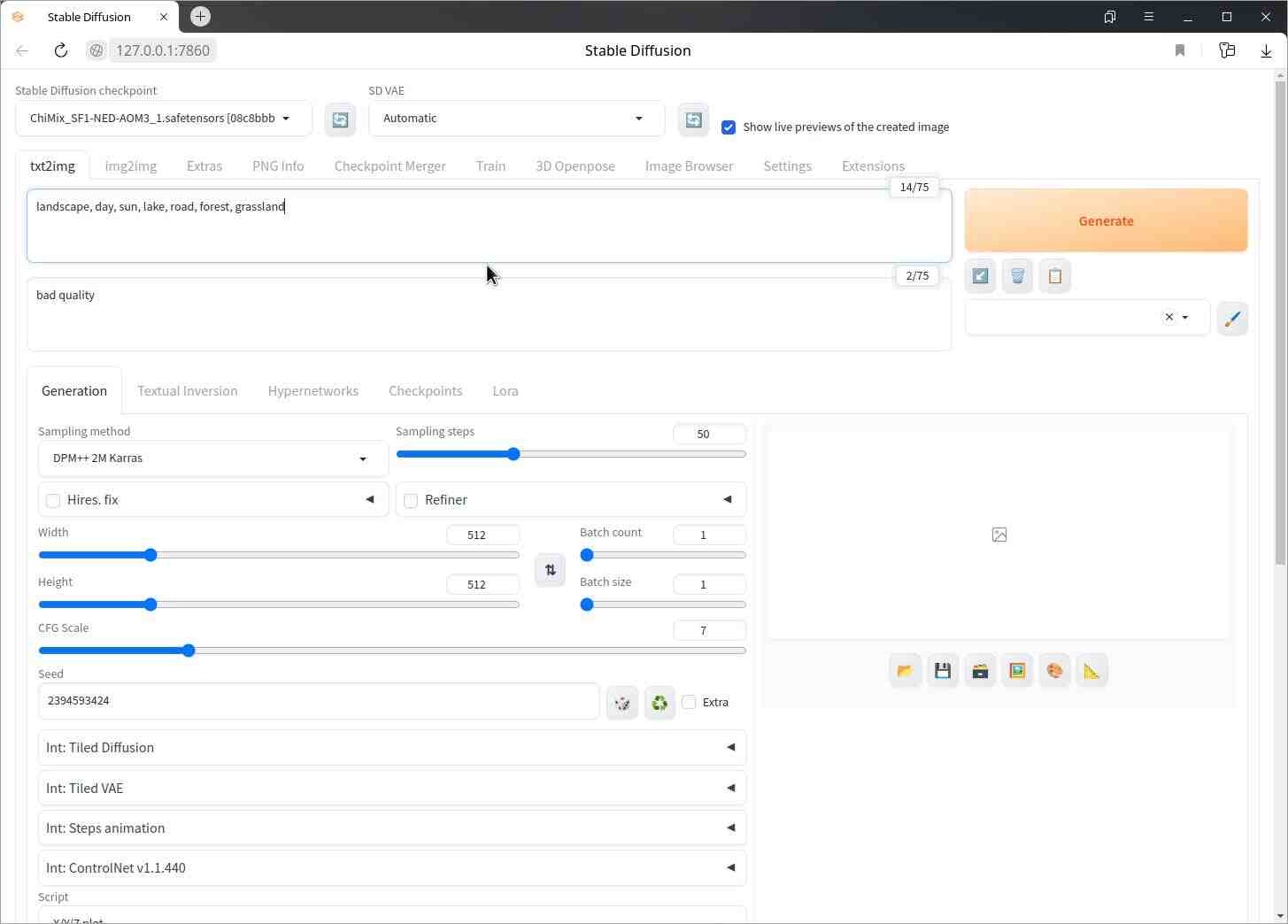
Task: Open a new browser tab
Action: pos(201,16)
